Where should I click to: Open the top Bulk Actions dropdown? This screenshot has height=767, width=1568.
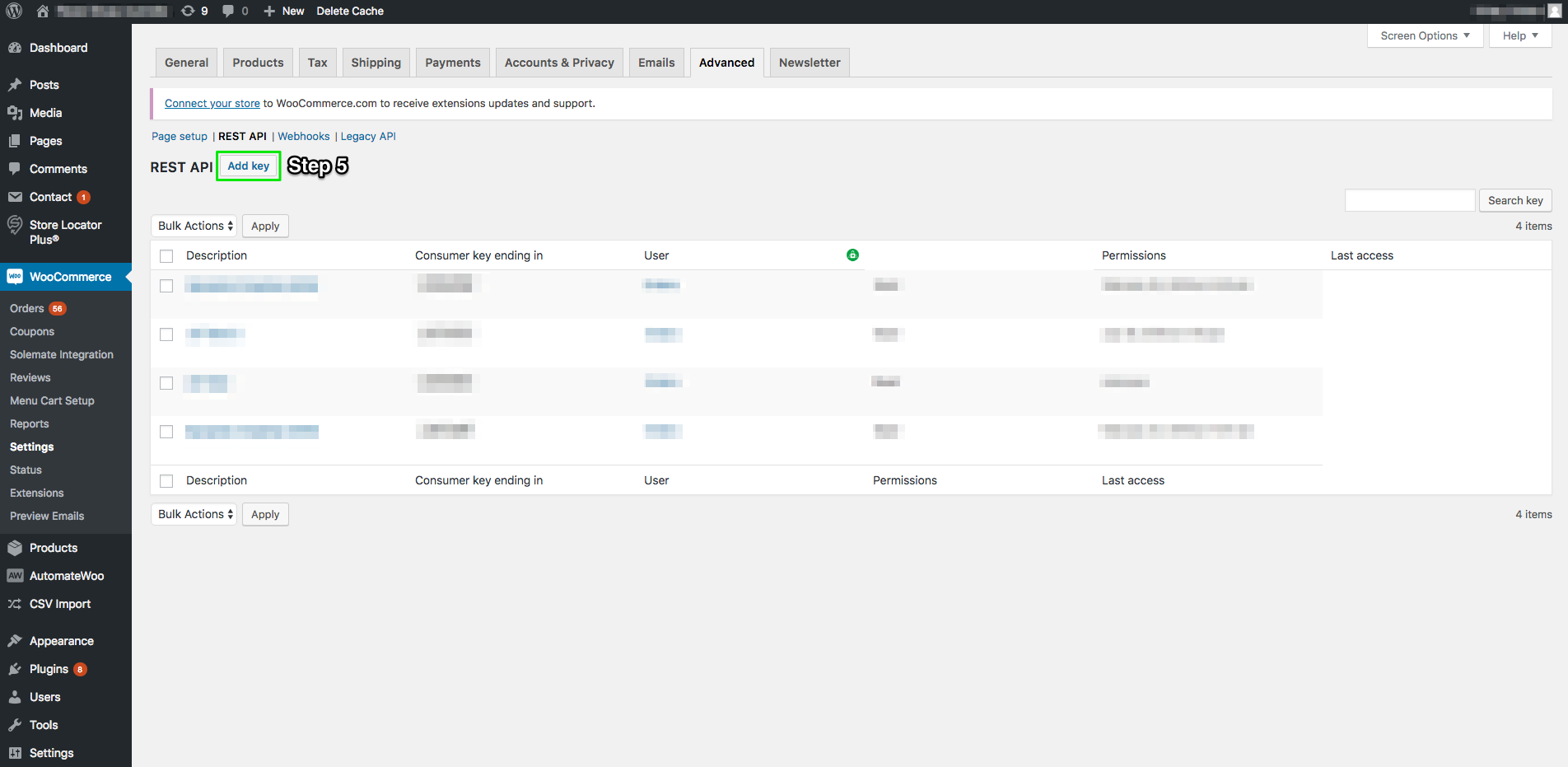(x=194, y=226)
